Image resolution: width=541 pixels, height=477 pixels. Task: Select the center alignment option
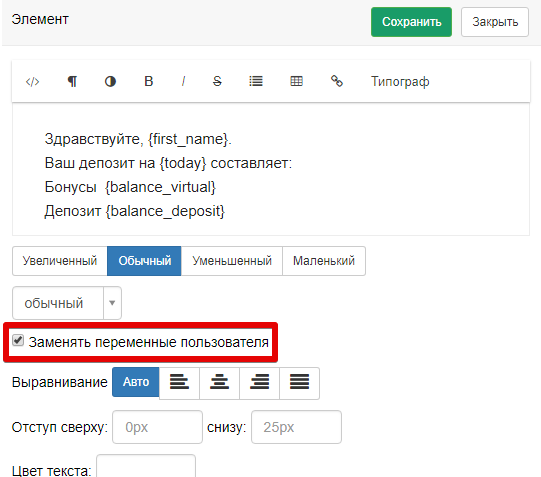219,383
